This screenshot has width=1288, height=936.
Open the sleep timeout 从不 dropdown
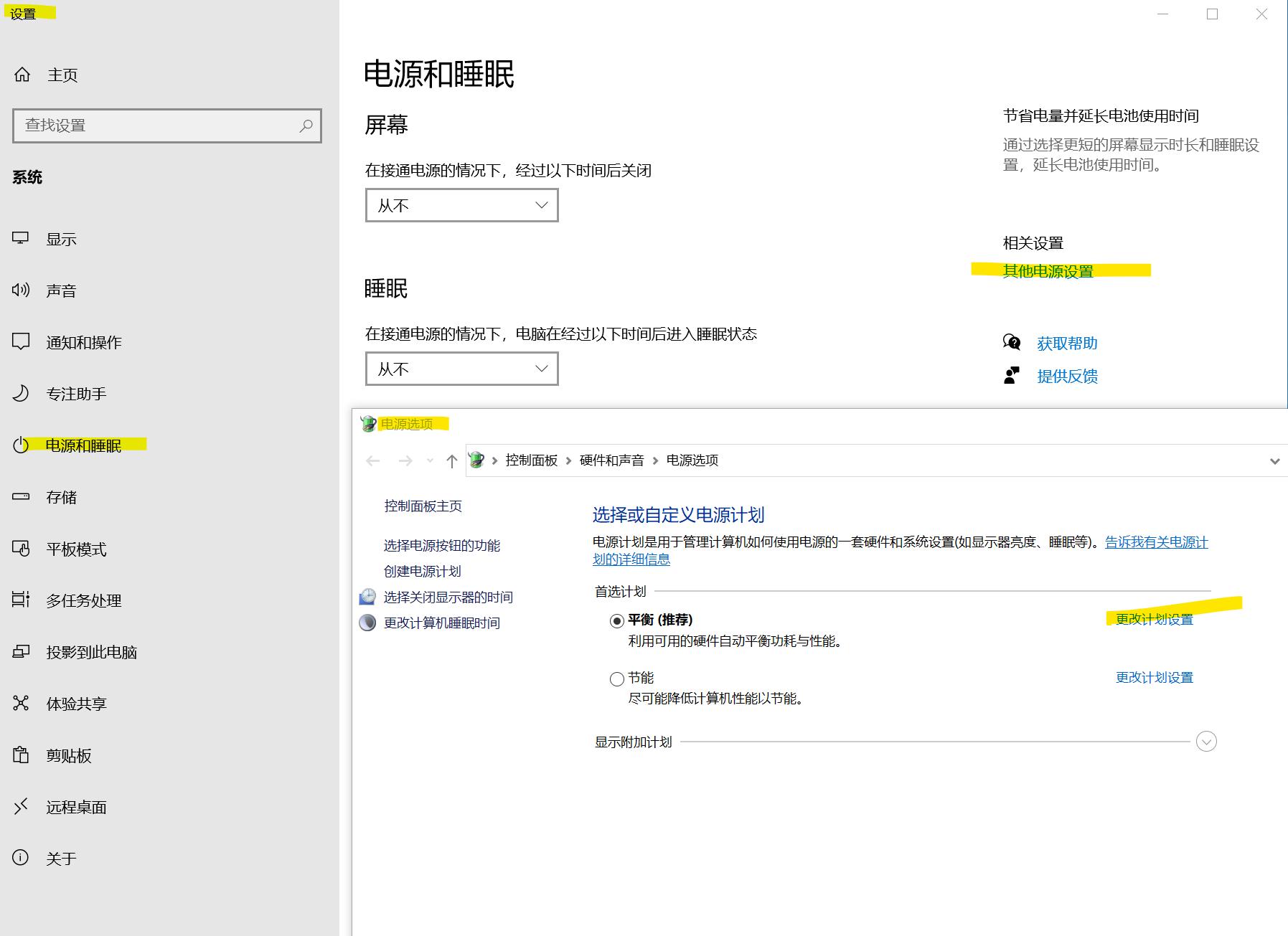(x=461, y=369)
